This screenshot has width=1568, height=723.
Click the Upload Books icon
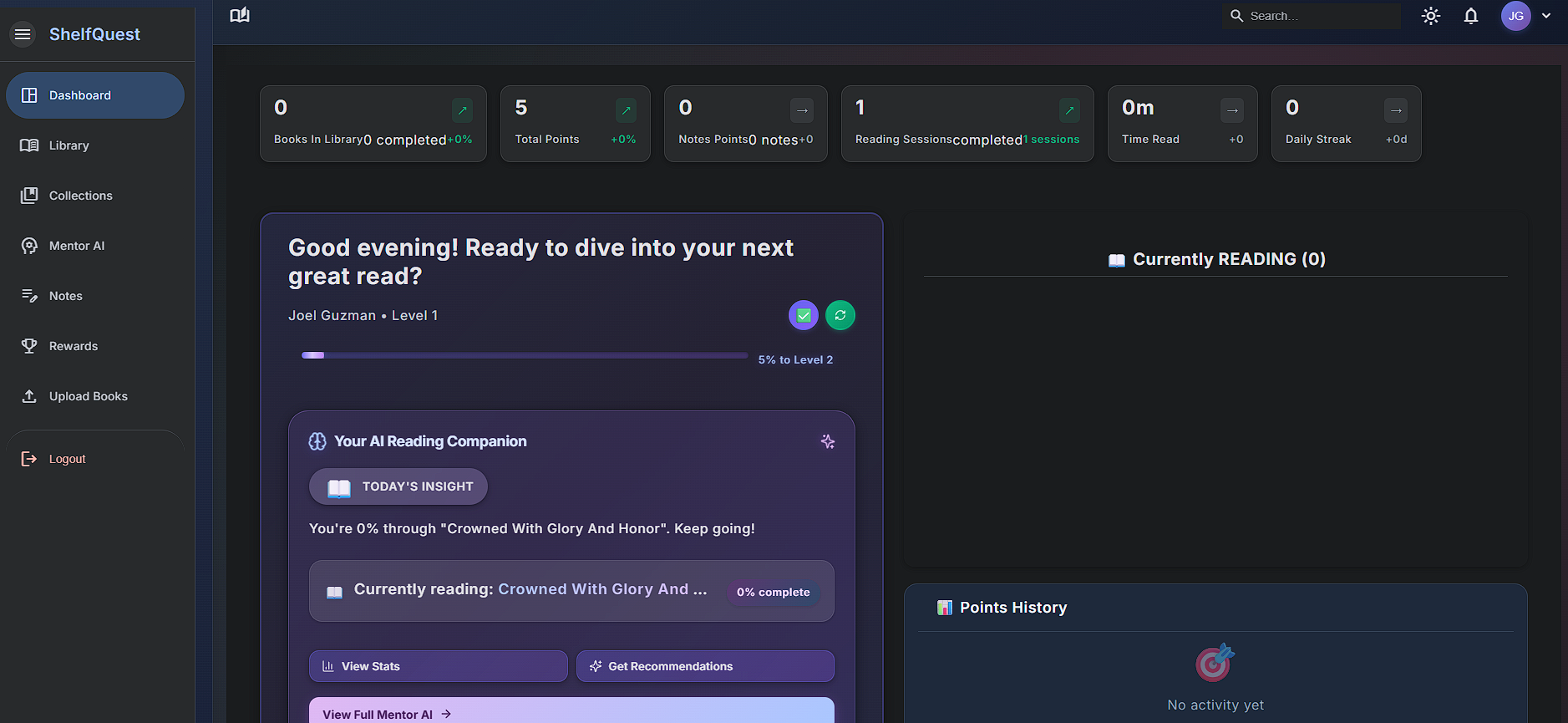point(29,396)
